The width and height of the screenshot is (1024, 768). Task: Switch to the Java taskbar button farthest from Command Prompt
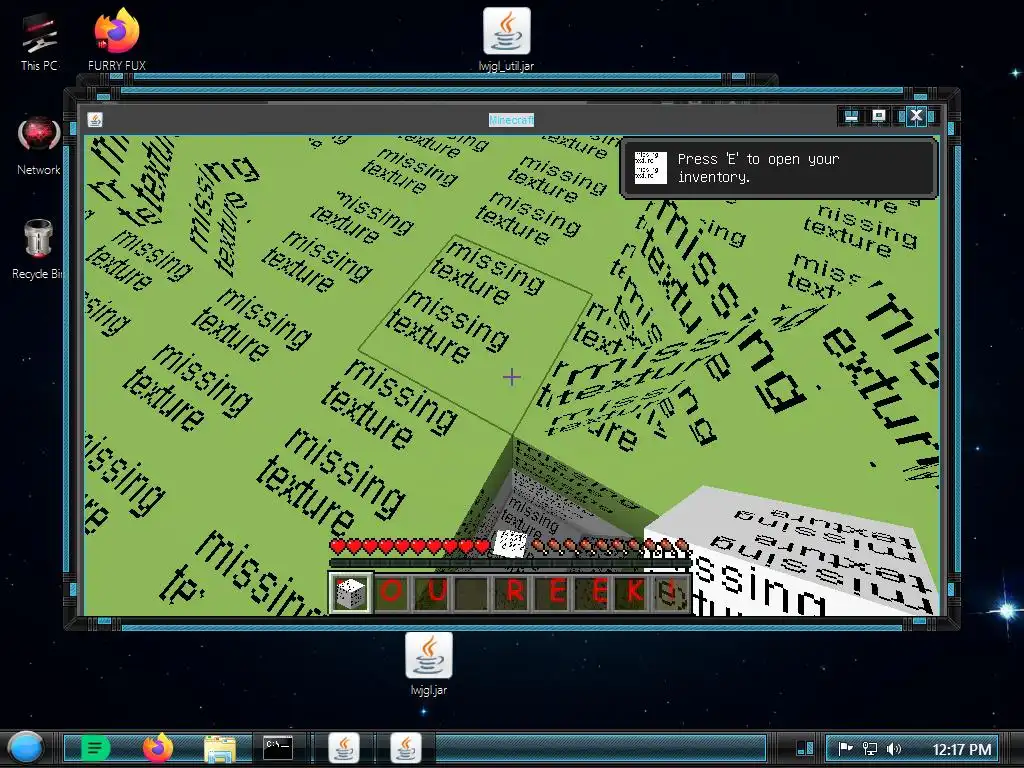[x=406, y=748]
